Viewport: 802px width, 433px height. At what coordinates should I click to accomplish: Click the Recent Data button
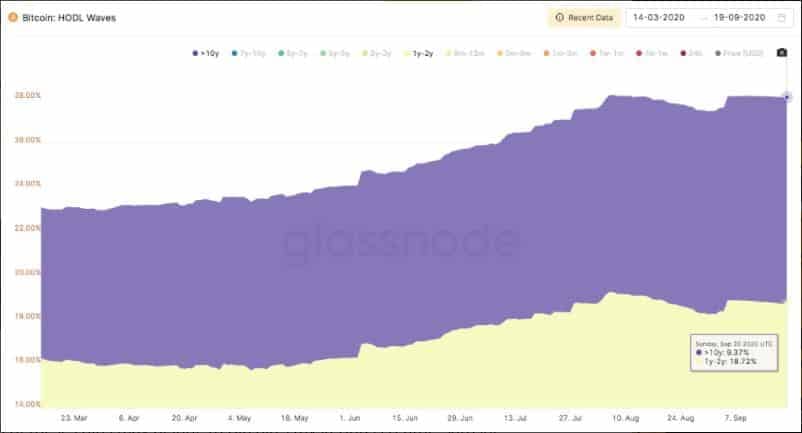(584, 17)
